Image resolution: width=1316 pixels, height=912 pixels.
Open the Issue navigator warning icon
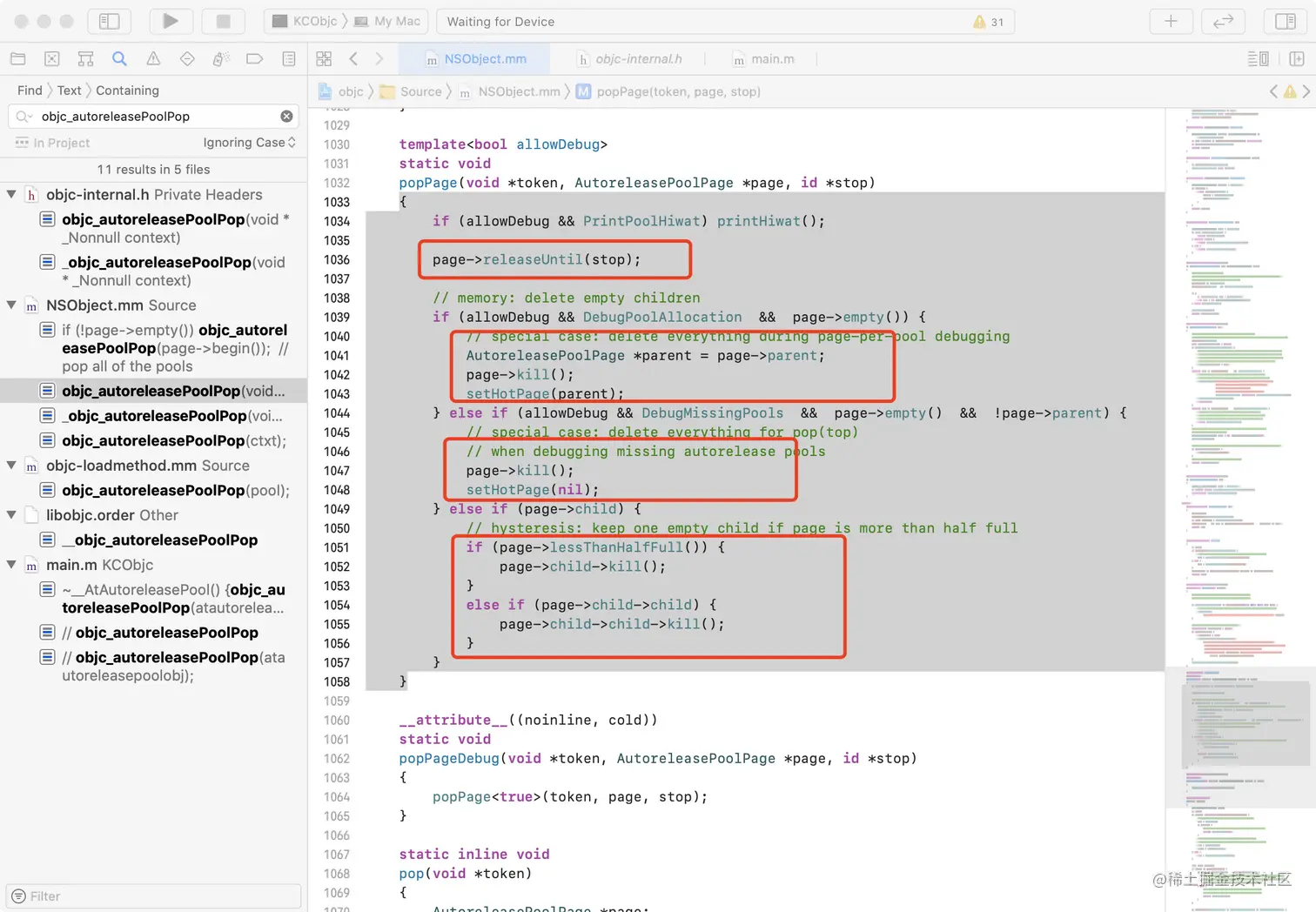153,59
